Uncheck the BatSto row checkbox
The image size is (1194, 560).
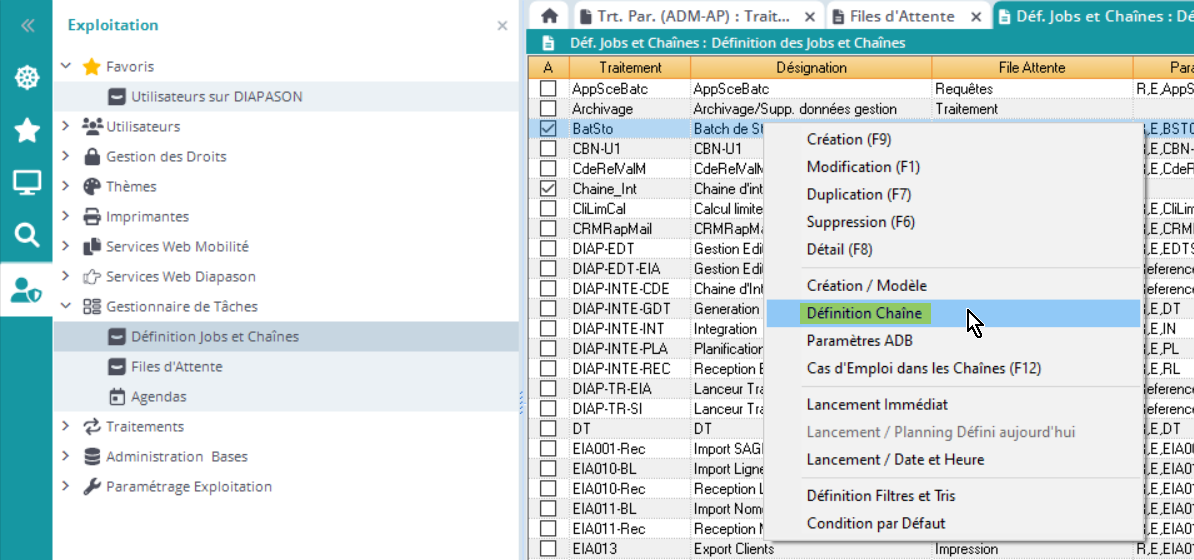(x=548, y=129)
